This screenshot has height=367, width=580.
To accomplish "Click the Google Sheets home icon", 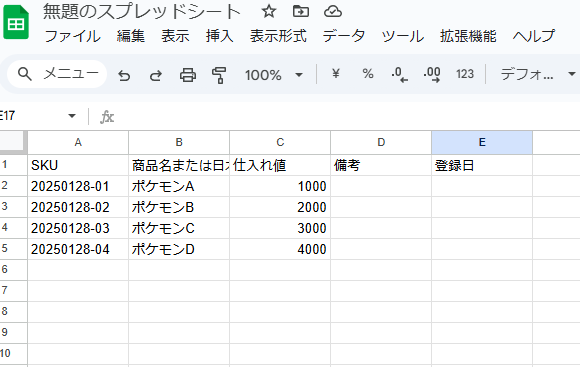I will [x=16, y=23].
